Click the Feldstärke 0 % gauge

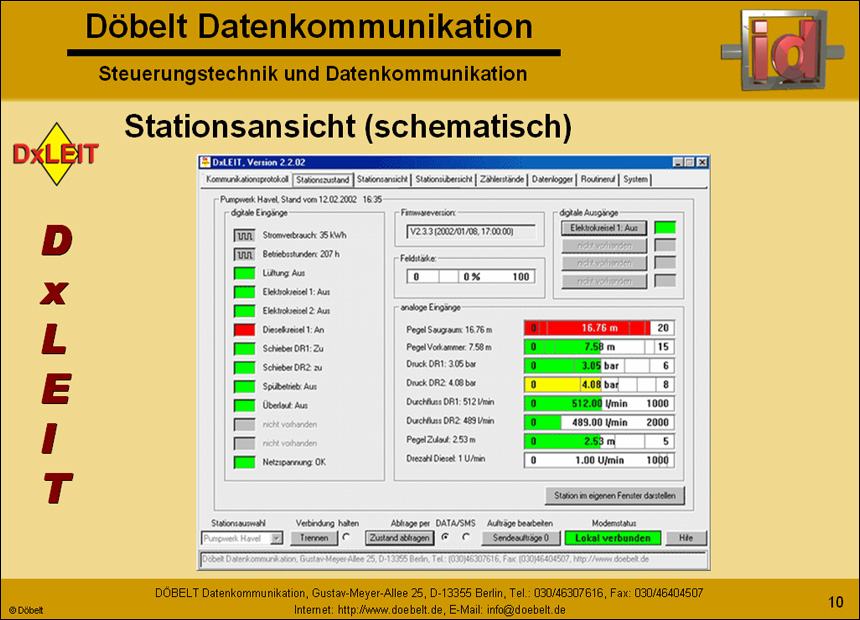(471, 277)
